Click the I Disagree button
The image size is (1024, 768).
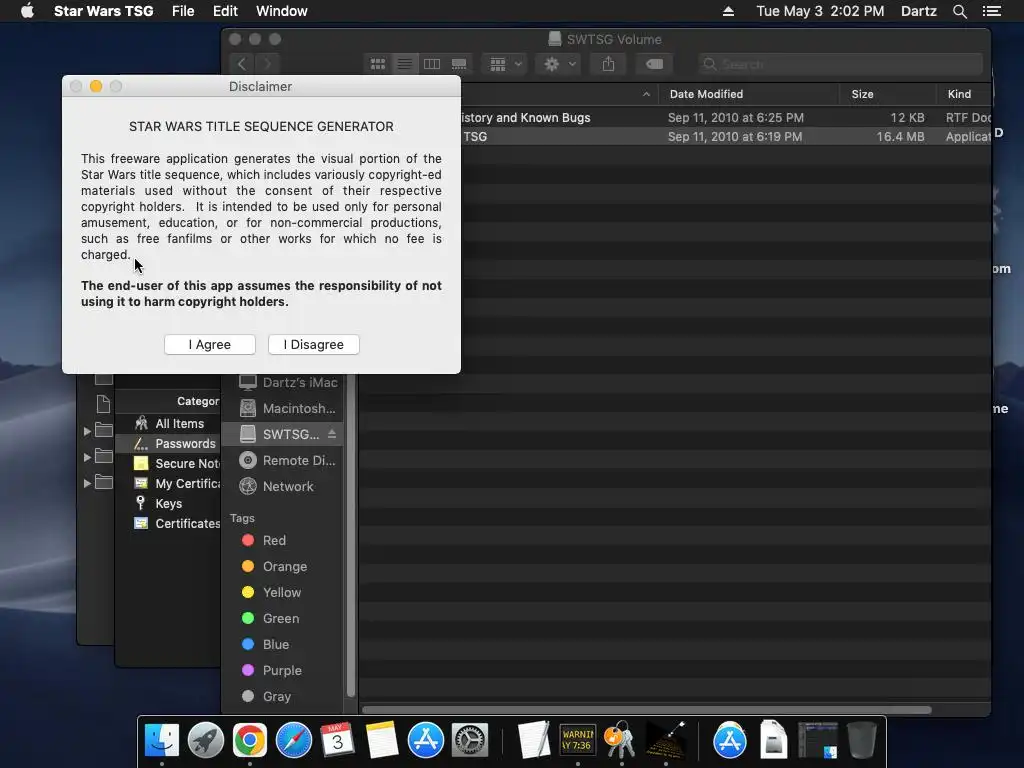313,344
